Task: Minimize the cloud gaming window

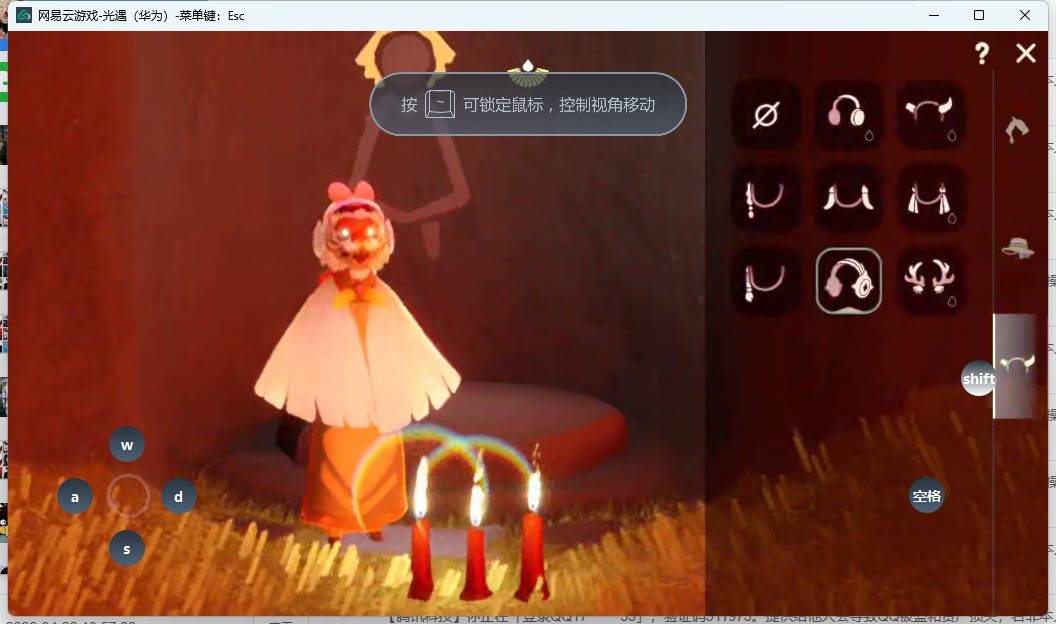Action: (933, 15)
